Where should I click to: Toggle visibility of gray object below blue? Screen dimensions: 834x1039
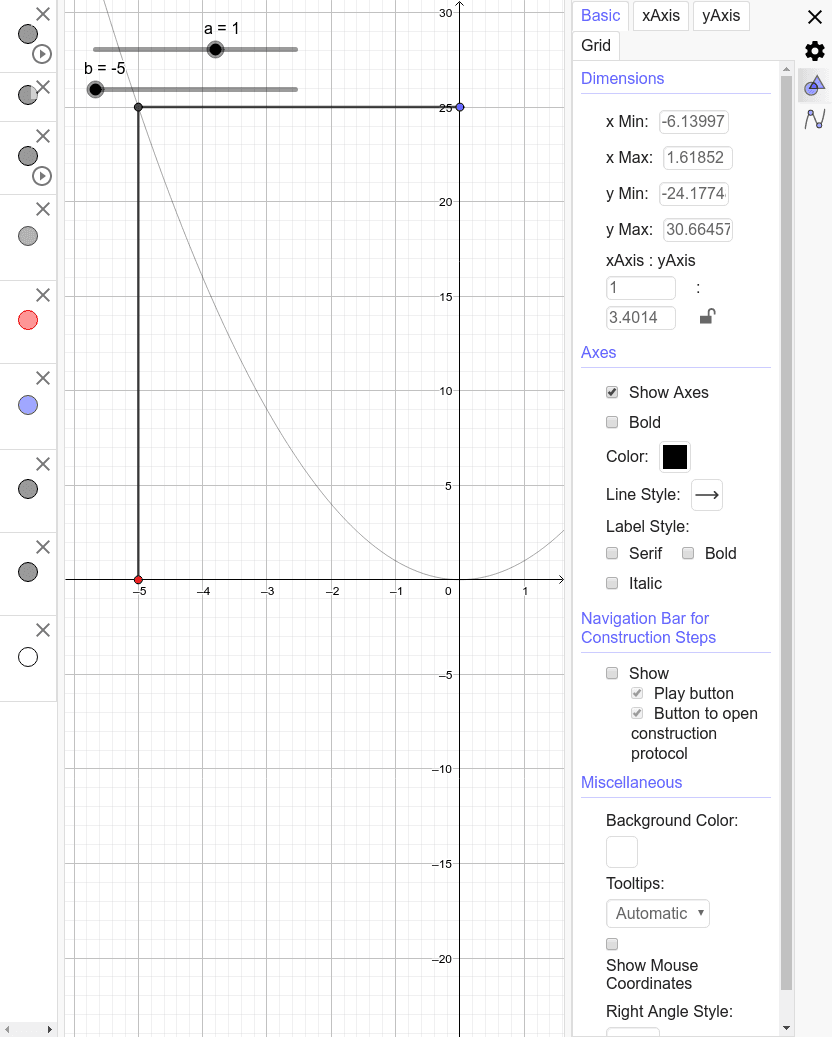28,489
